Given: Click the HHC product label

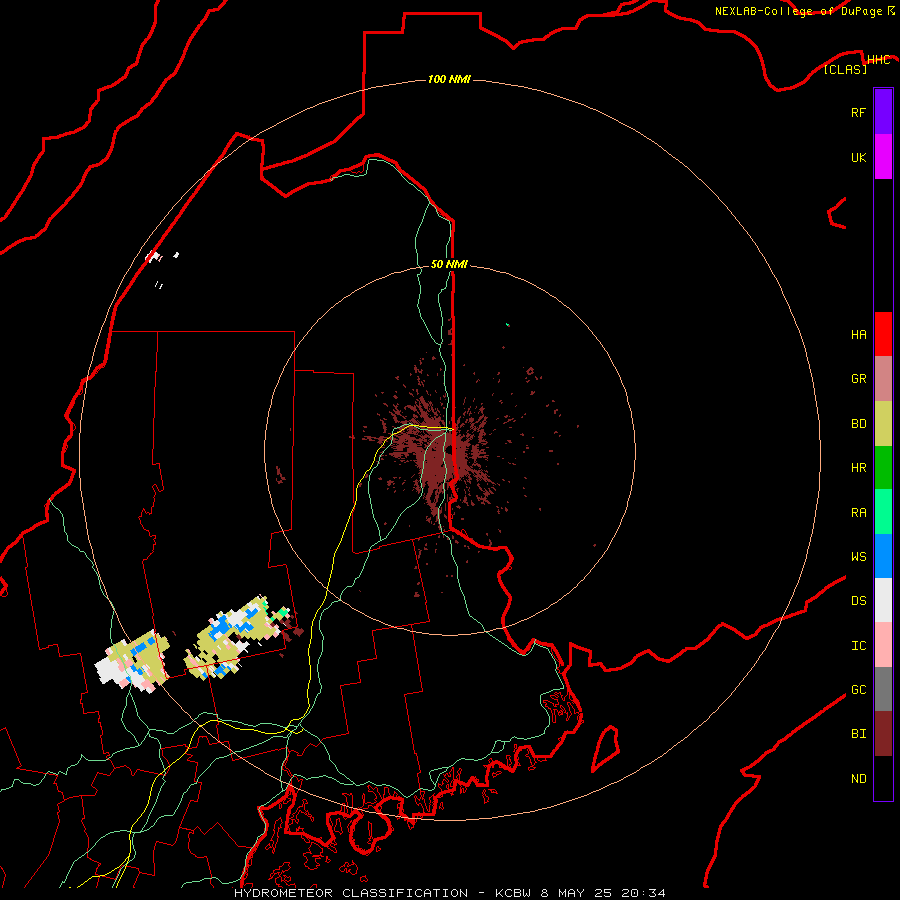Looking at the screenshot, I should (878, 60).
